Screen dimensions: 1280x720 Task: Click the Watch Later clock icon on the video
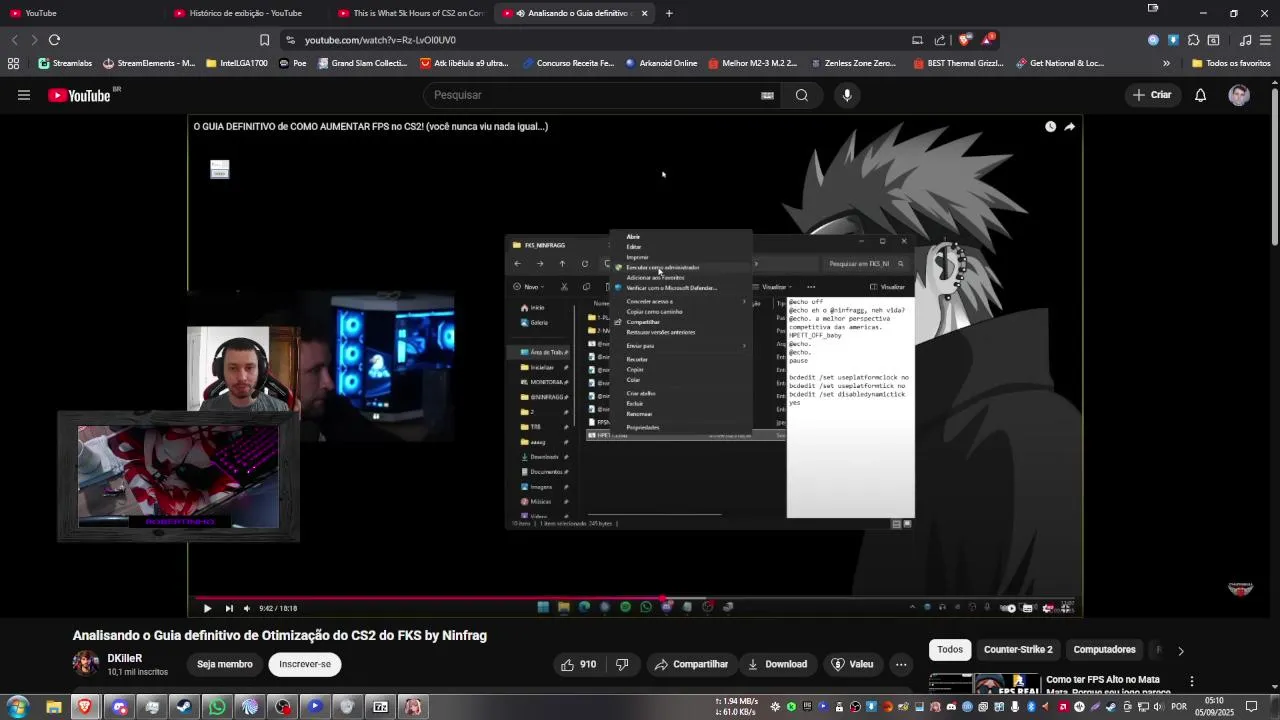[1050, 127]
